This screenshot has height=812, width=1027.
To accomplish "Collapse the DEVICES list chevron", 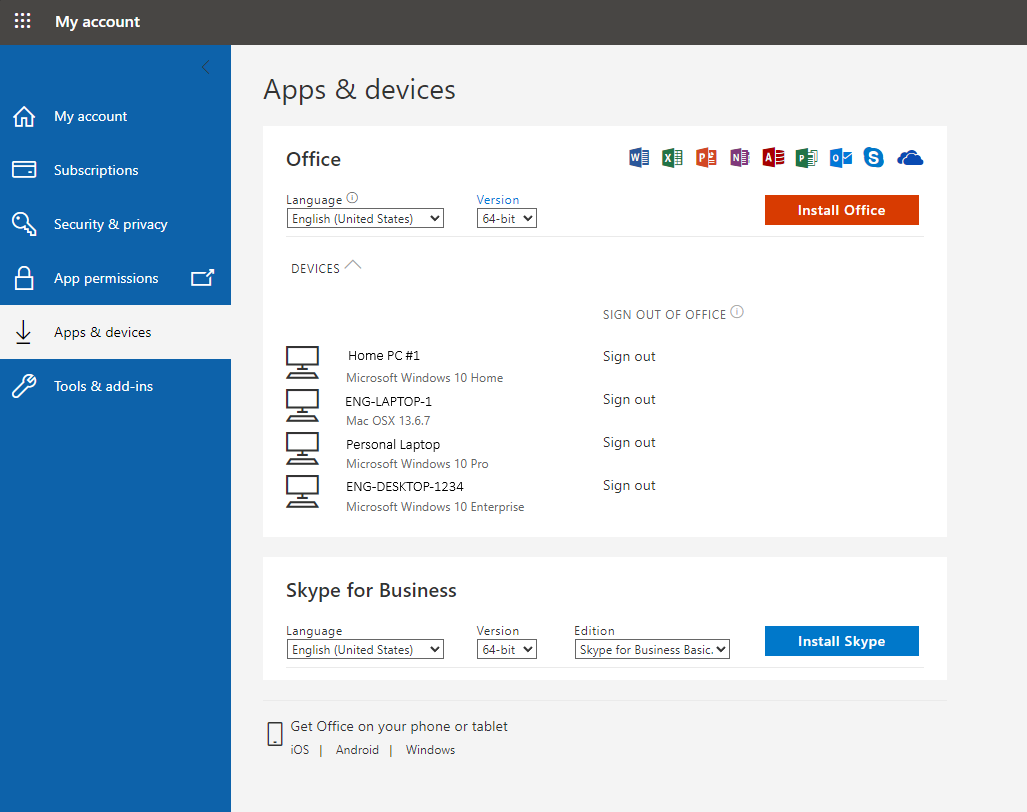I will pyautogui.click(x=353, y=265).
